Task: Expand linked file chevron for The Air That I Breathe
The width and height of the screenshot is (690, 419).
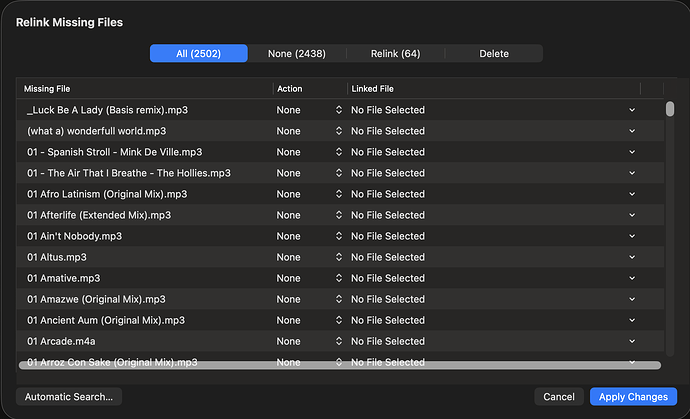Action: [632, 173]
